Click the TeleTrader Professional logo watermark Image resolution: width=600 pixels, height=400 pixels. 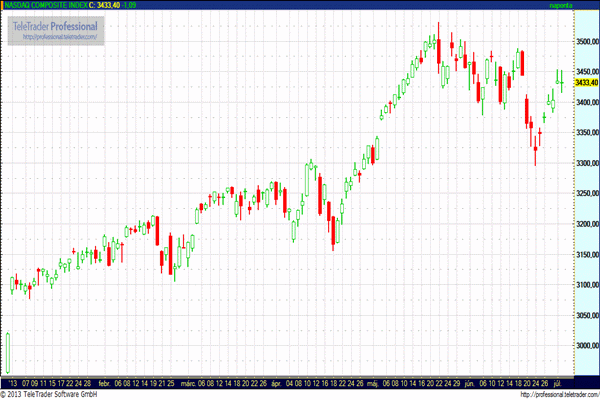pos(56,24)
